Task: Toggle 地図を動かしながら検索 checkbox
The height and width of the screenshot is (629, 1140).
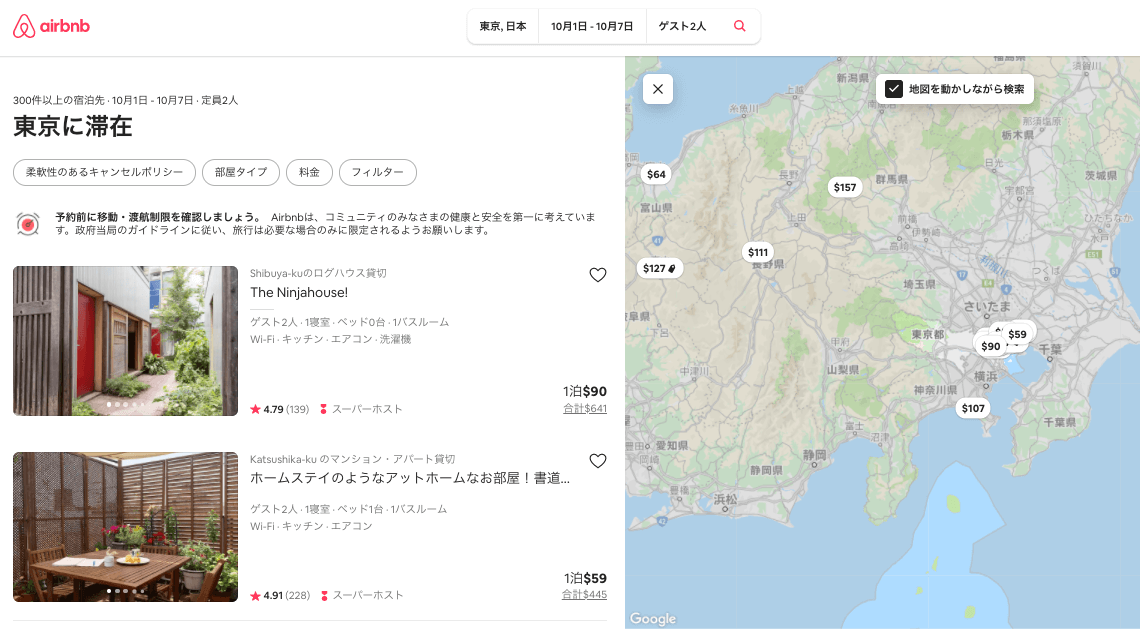Action: pyautogui.click(x=894, y=89)
